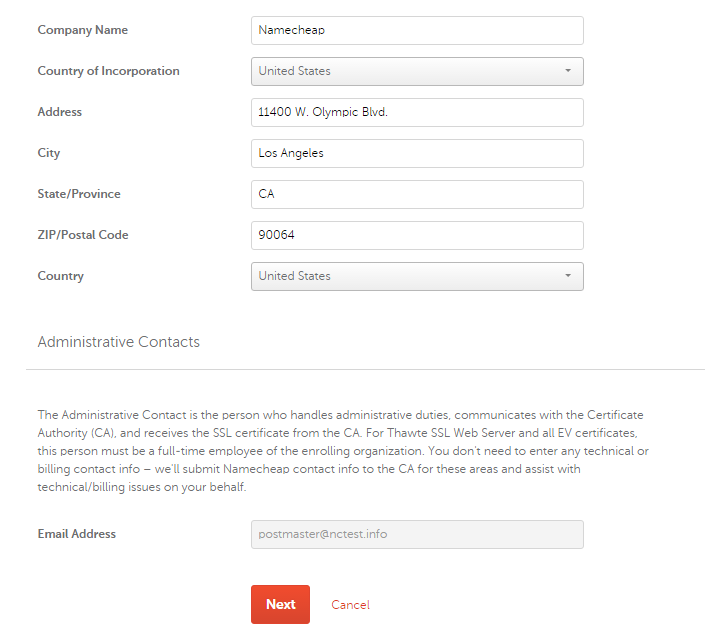
Task: Cancel the form via Cancel link
Action: pyautogui.click(x=350, y=605)
